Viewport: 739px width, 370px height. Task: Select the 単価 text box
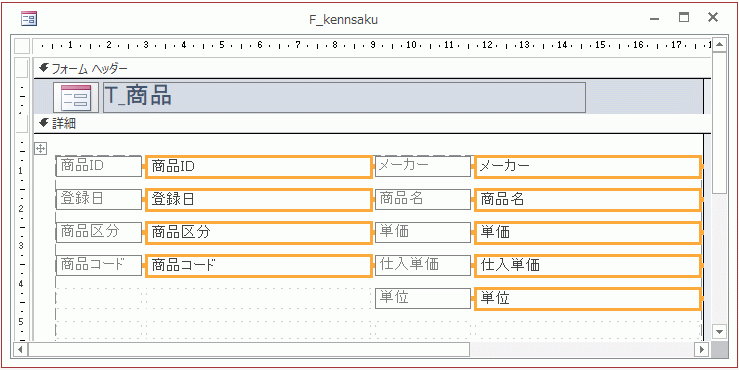pyautogui.click(x=588, y=233)
